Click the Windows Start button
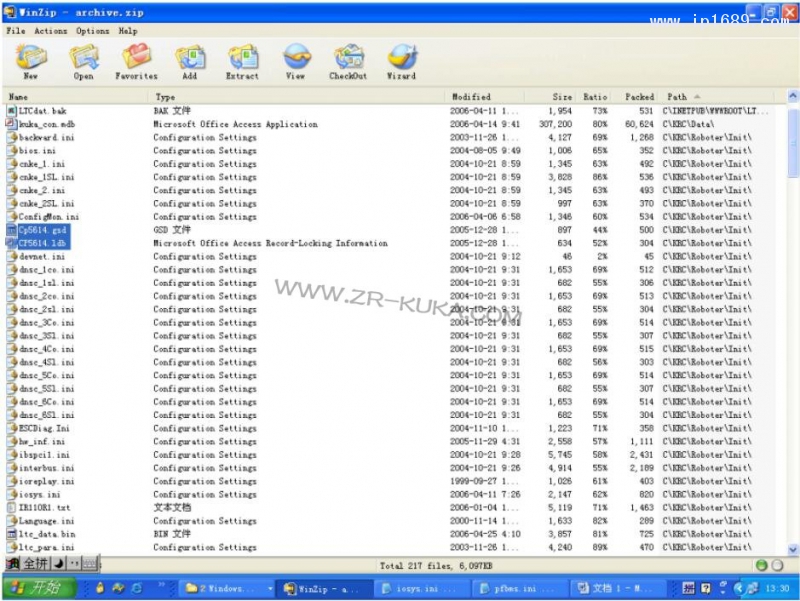Viewport: 800px width, 601px height. [35, 589]
